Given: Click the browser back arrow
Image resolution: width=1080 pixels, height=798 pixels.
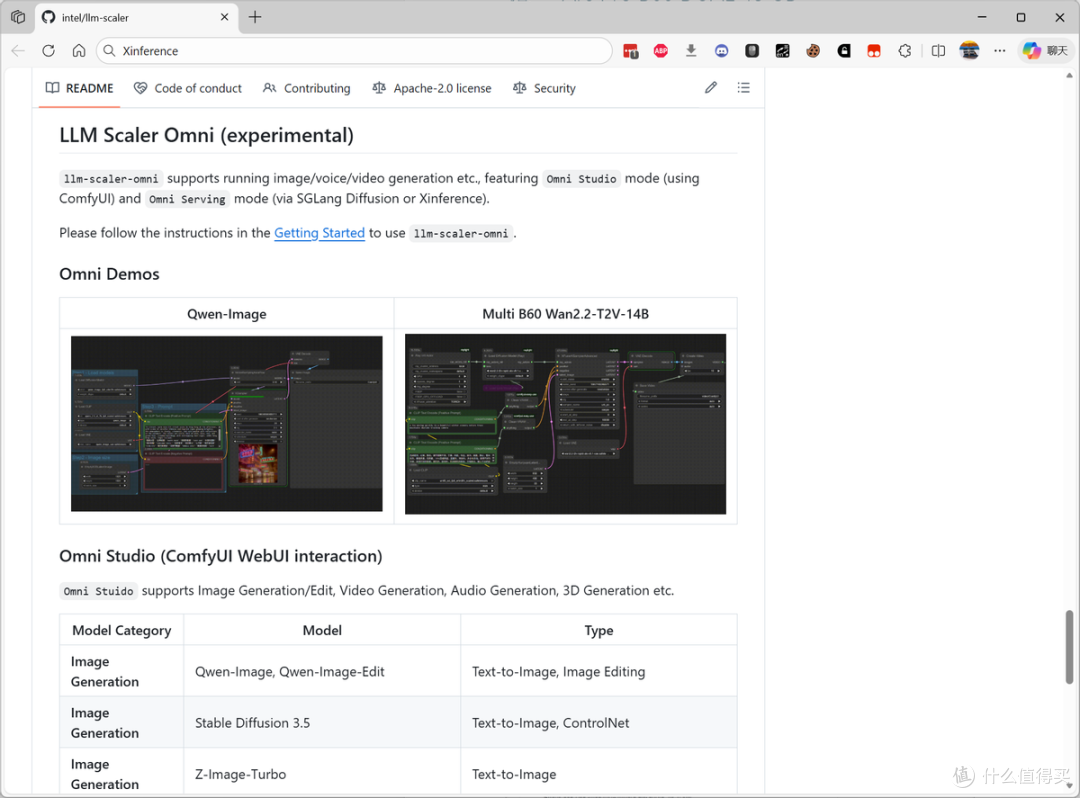Looking at the screenshot, I should pos(19,51).
